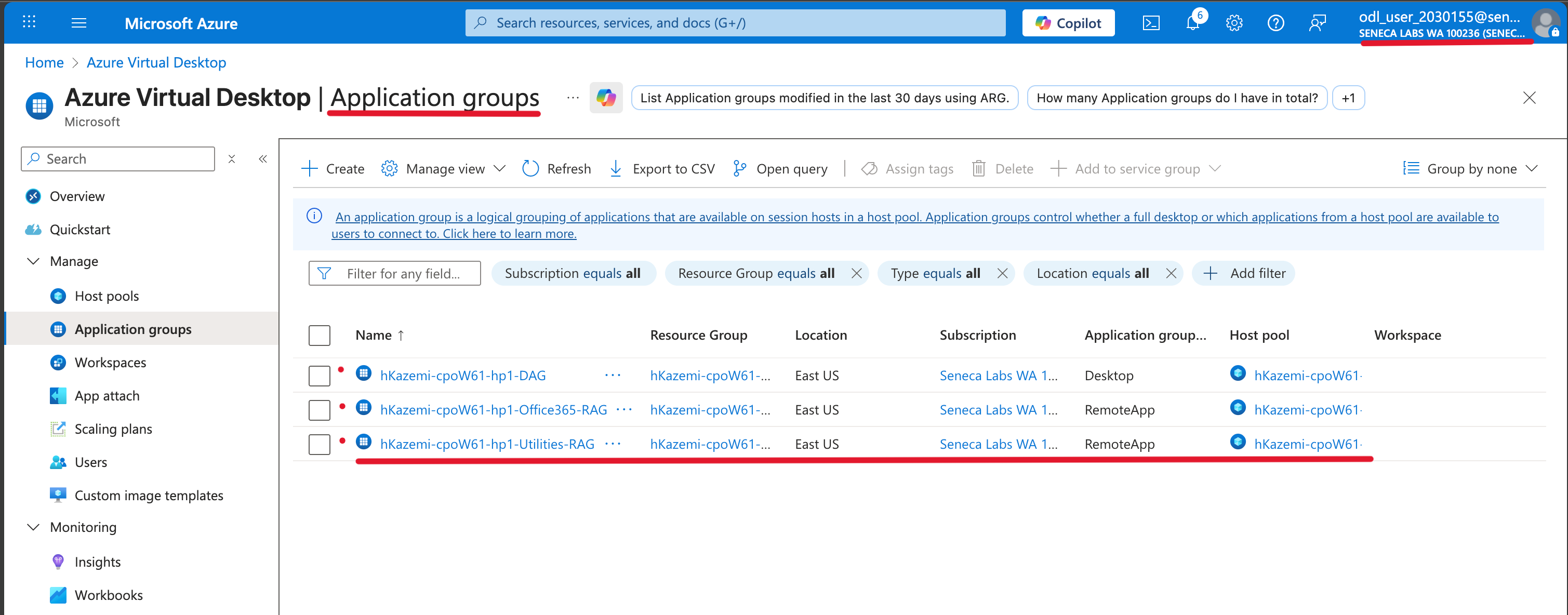Click the 'How many Application groups' suggestion
1568x615 pixels.
pos(1177,98)
